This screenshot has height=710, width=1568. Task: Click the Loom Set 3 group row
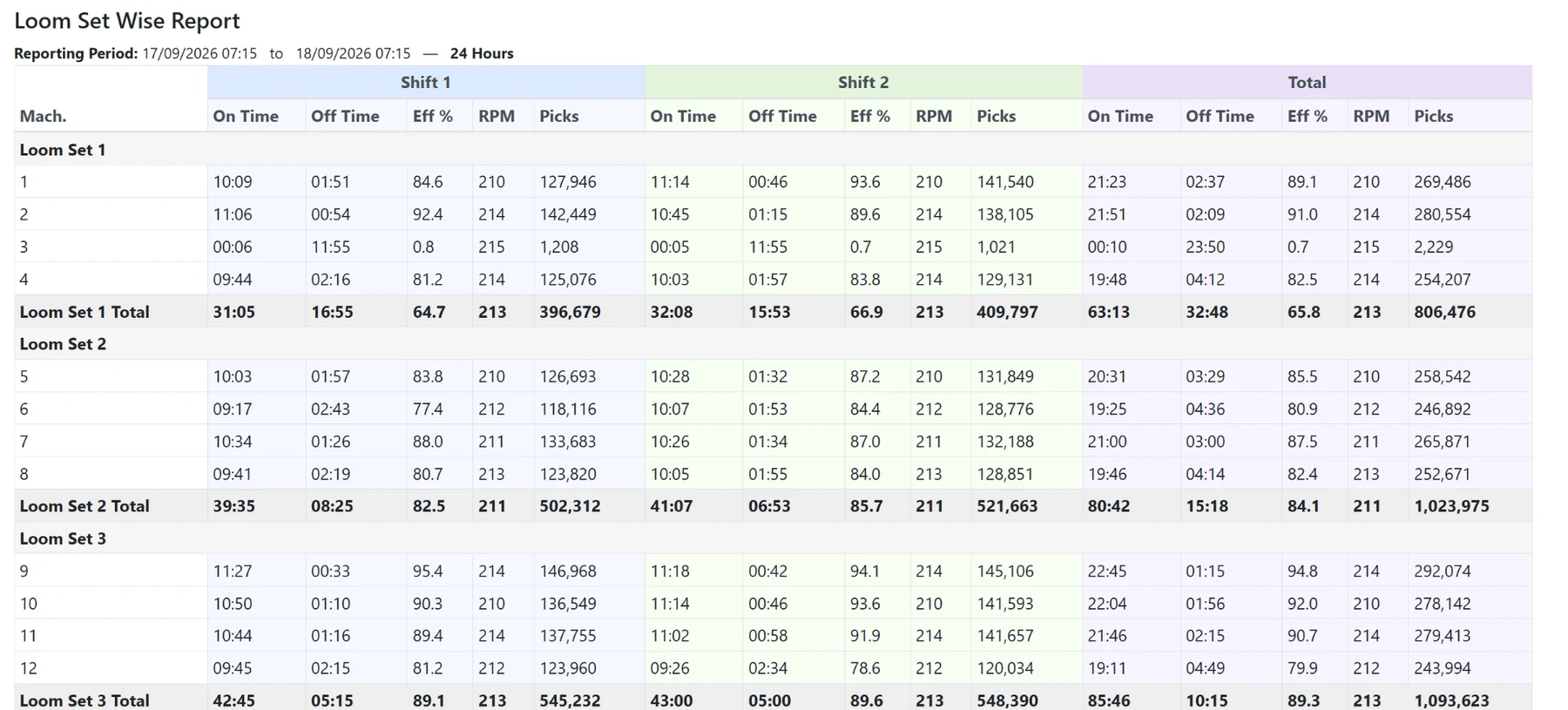773,538
